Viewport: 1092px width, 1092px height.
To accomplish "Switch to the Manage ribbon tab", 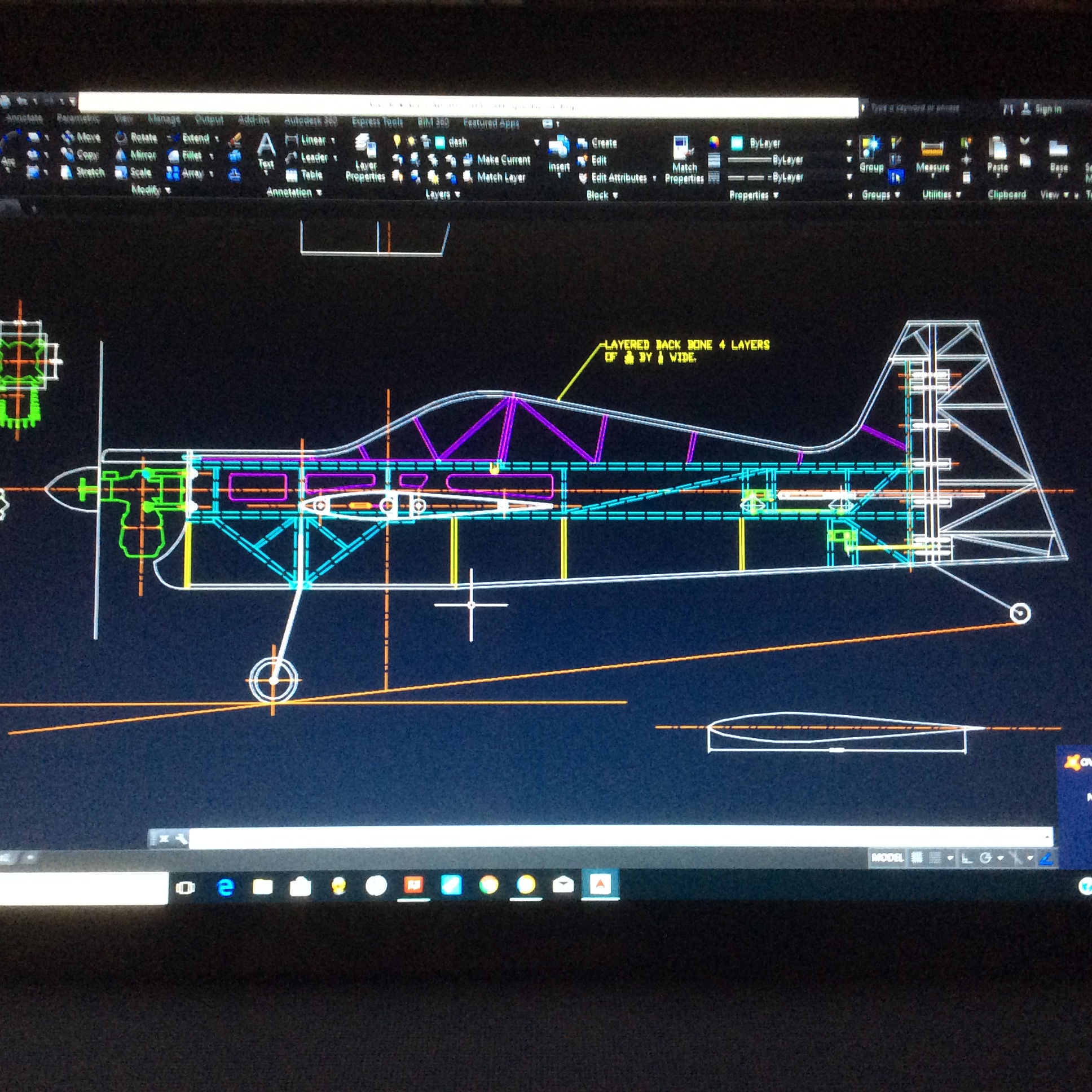I will [164, 118].
